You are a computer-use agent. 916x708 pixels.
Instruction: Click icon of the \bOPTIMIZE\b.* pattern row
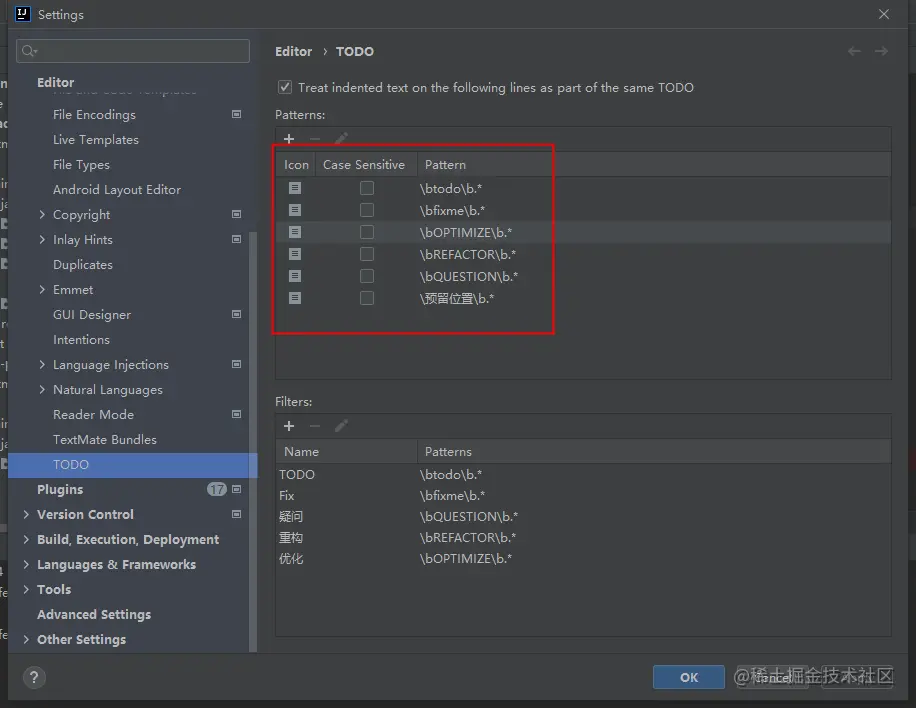[295, 232]
